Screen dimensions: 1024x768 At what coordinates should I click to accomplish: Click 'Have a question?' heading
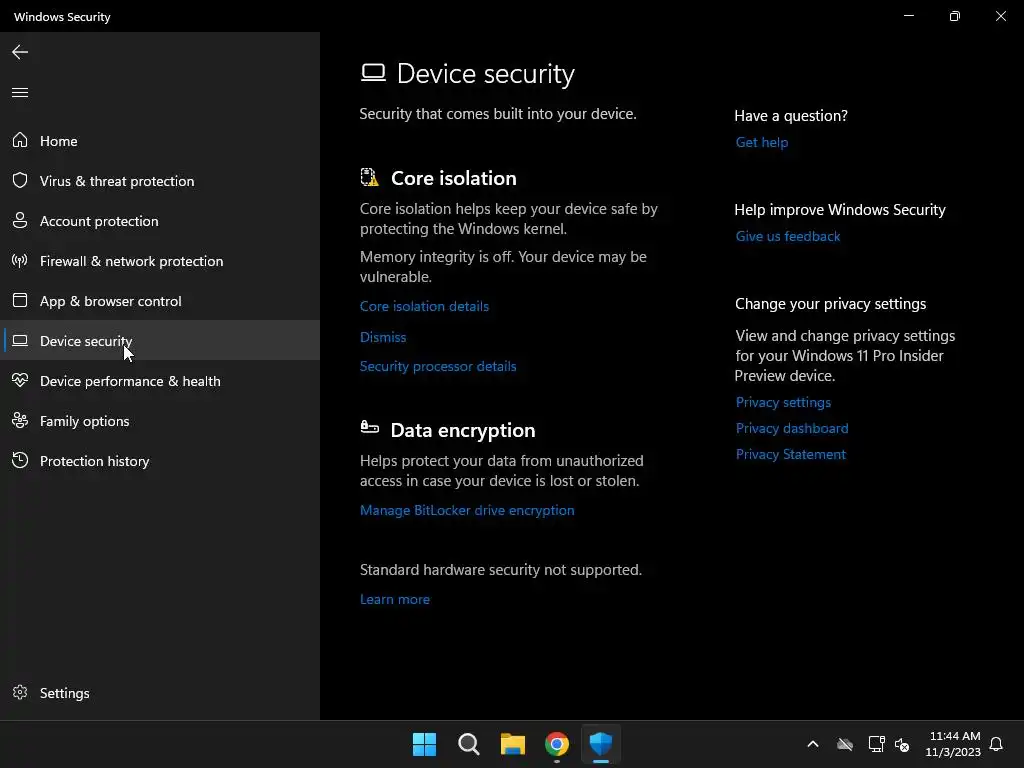[x=791, y=116]
